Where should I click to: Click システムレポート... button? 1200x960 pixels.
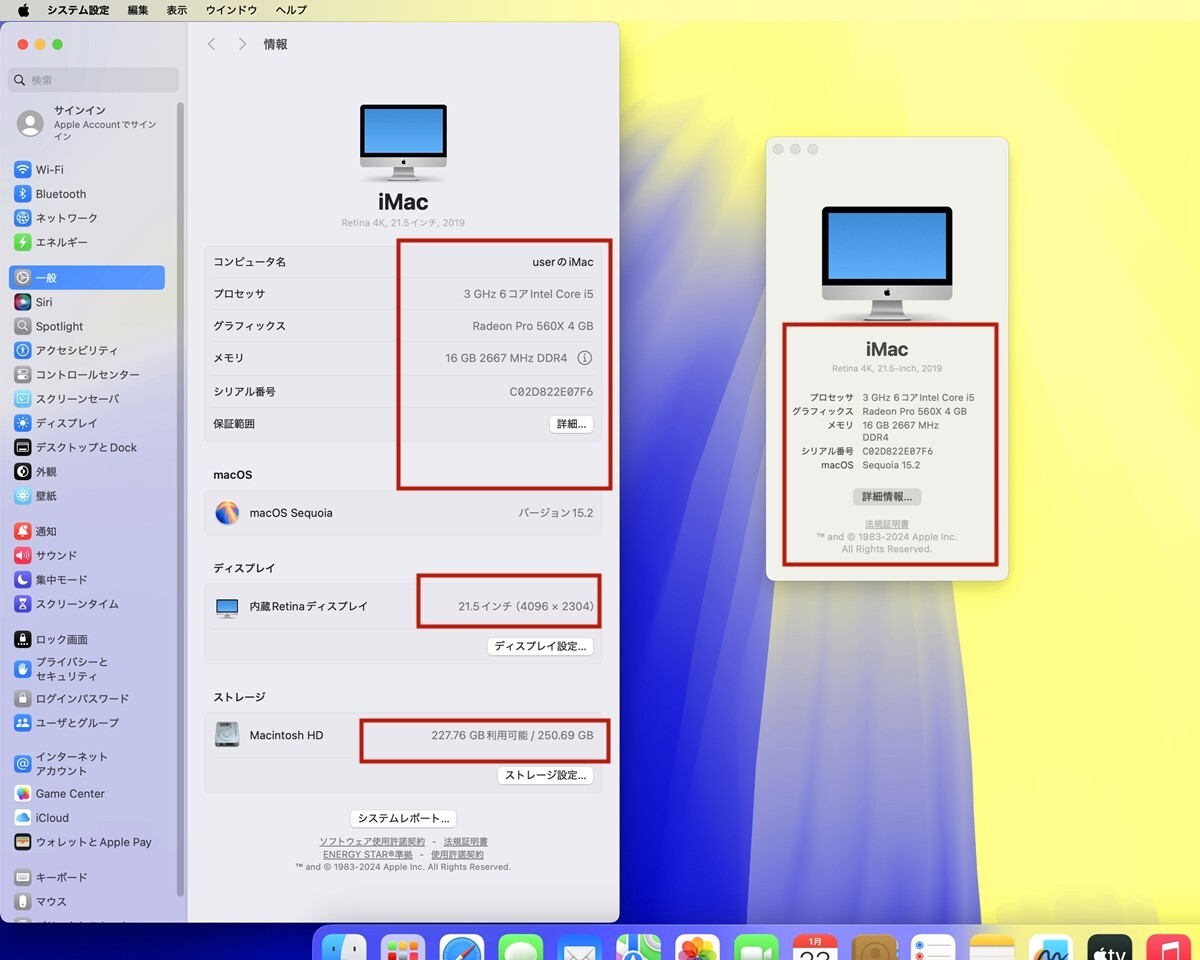[404, 818]
